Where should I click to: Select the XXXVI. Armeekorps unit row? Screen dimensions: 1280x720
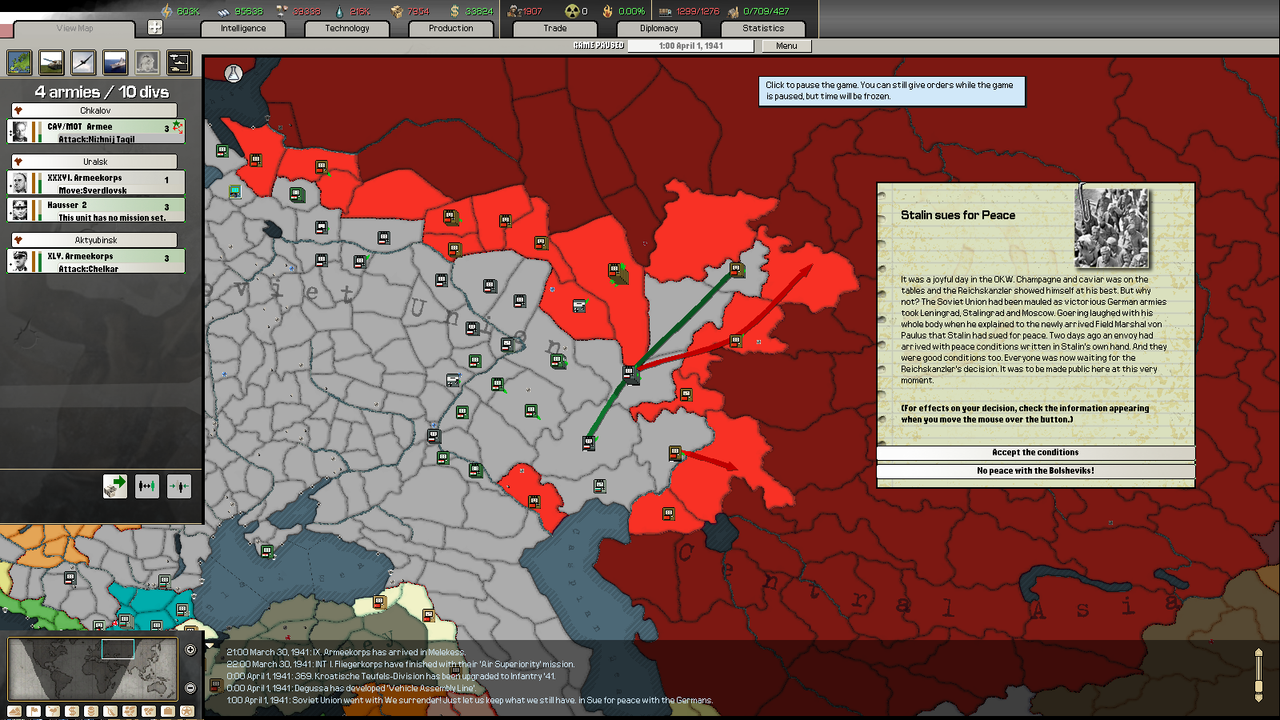tap(96, 183)
